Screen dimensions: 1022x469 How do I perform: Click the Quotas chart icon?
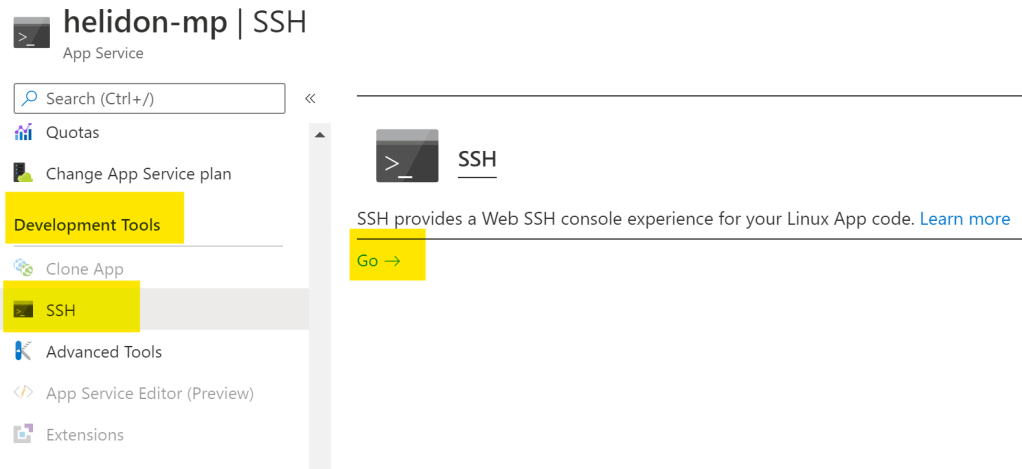[23, 132]
